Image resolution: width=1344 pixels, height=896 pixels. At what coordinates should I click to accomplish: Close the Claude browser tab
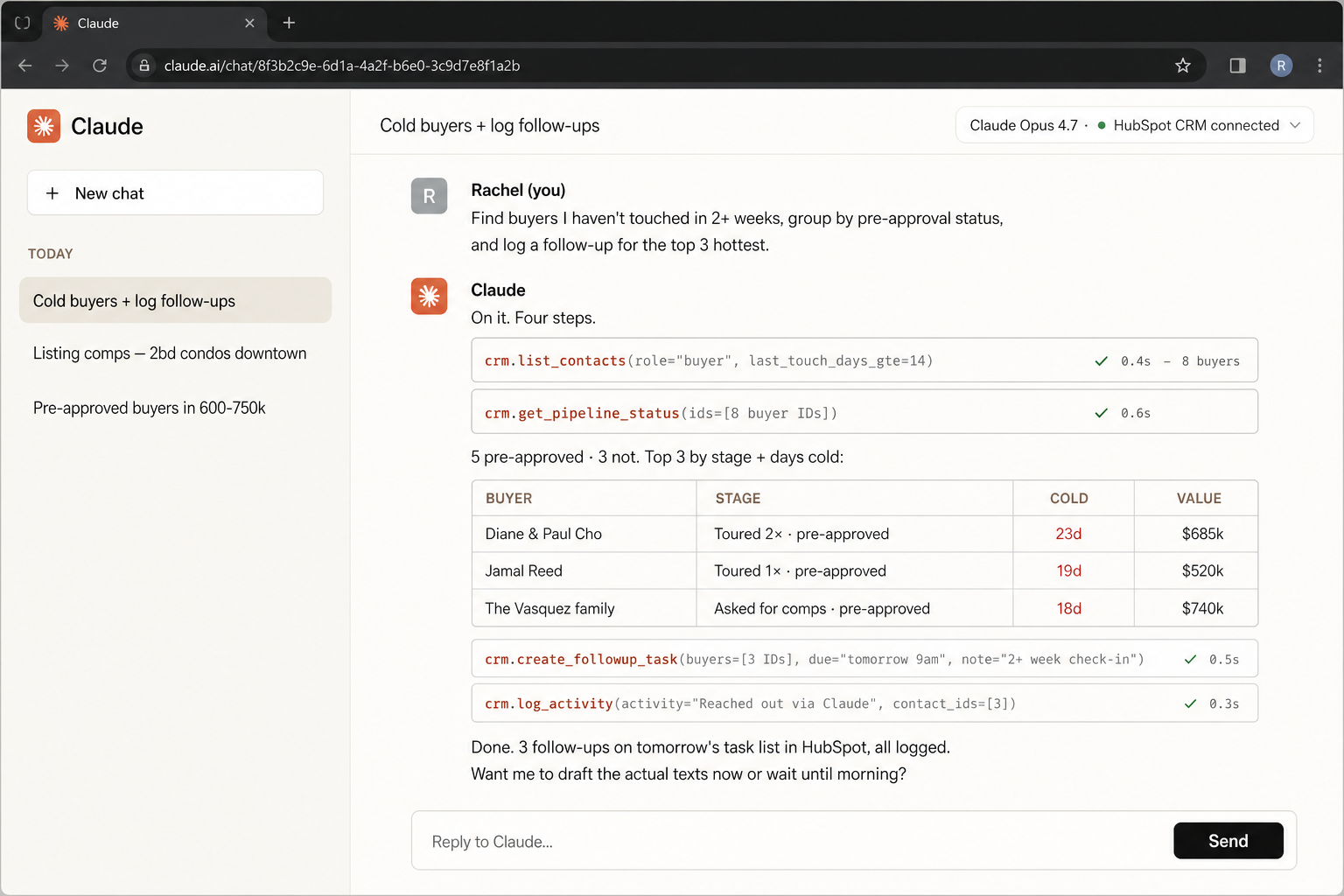(x=249, y=24)
